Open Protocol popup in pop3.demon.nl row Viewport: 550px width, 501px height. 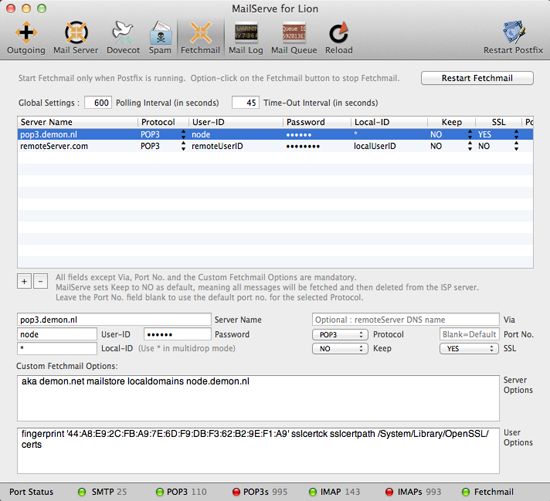coord(183,134)
